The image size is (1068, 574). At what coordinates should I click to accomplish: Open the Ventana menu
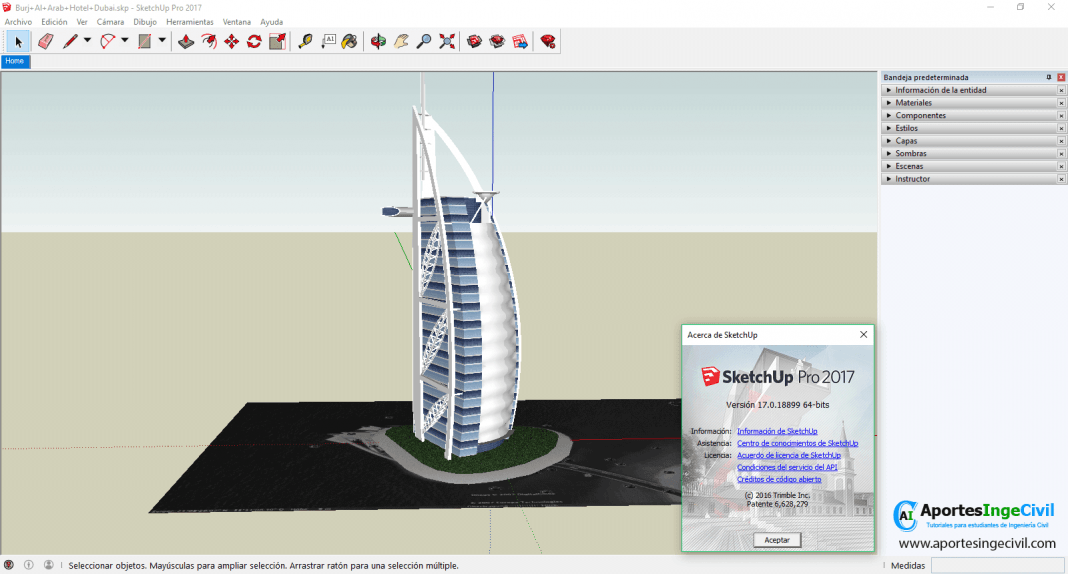point(236,22)
